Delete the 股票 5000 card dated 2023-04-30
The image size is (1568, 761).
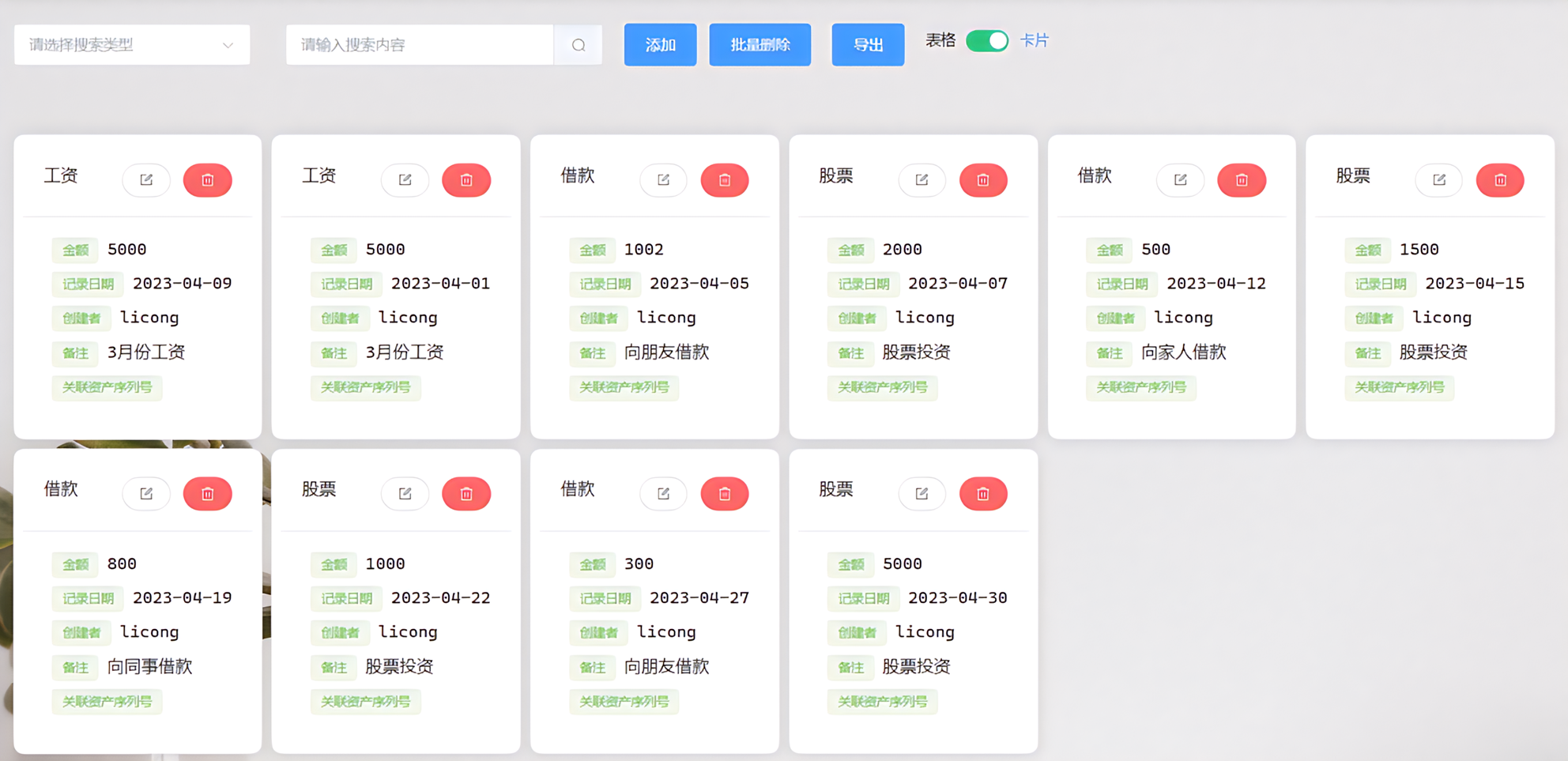[x=983, y=493]
